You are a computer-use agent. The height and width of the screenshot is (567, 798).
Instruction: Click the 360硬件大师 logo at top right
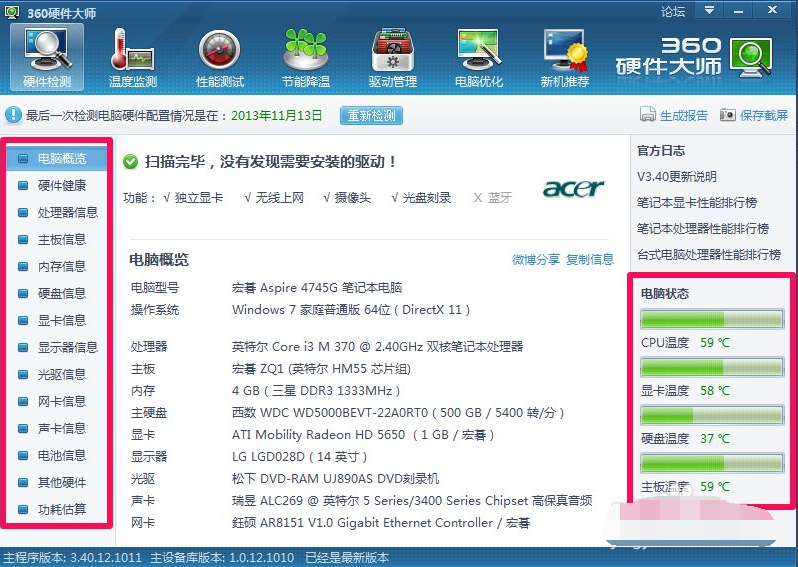point(693,57)
